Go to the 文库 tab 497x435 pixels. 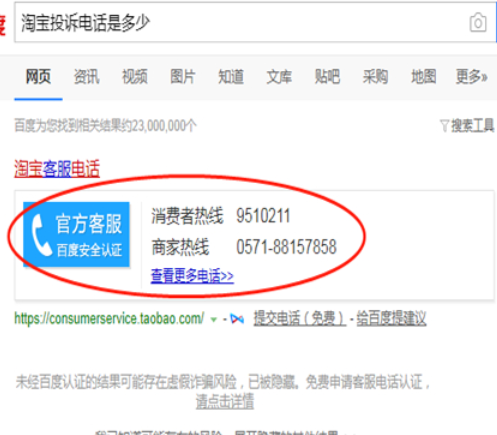[279, 76]
